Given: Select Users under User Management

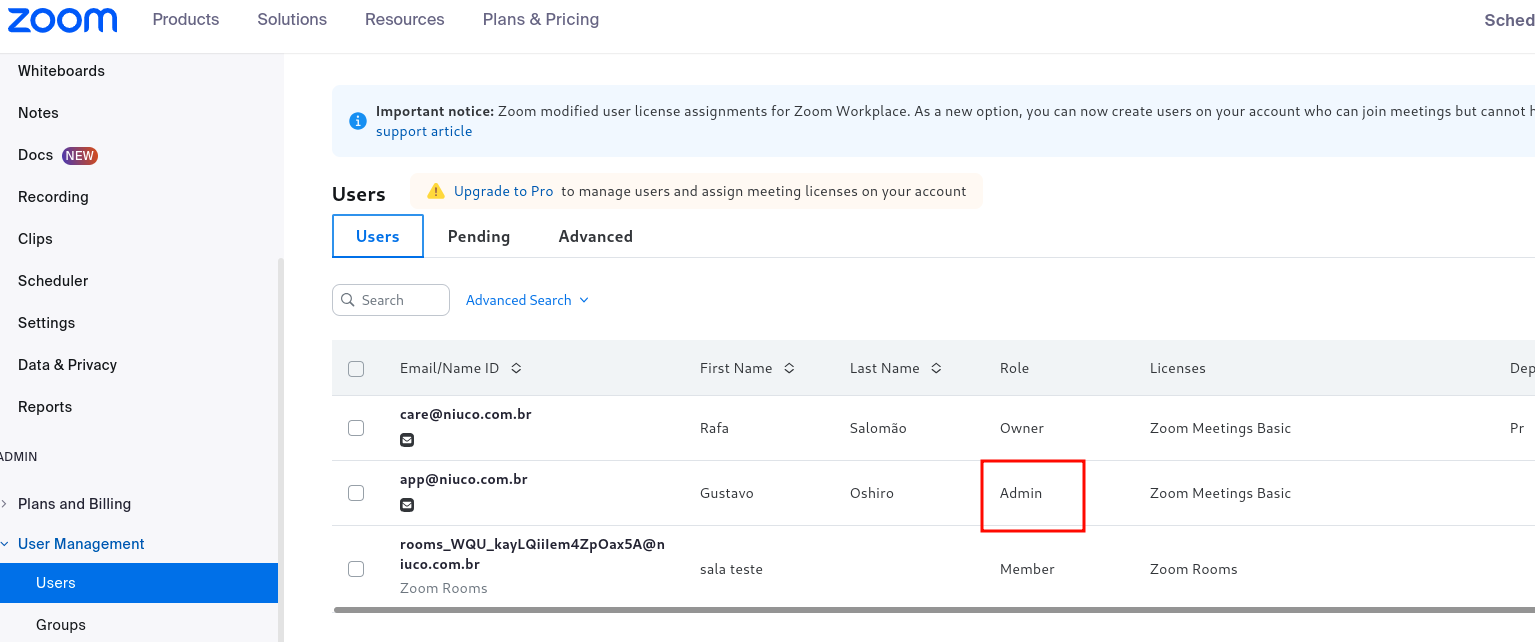Looking at the screenshot, I should pyautogui.click(x=139, y=583).
